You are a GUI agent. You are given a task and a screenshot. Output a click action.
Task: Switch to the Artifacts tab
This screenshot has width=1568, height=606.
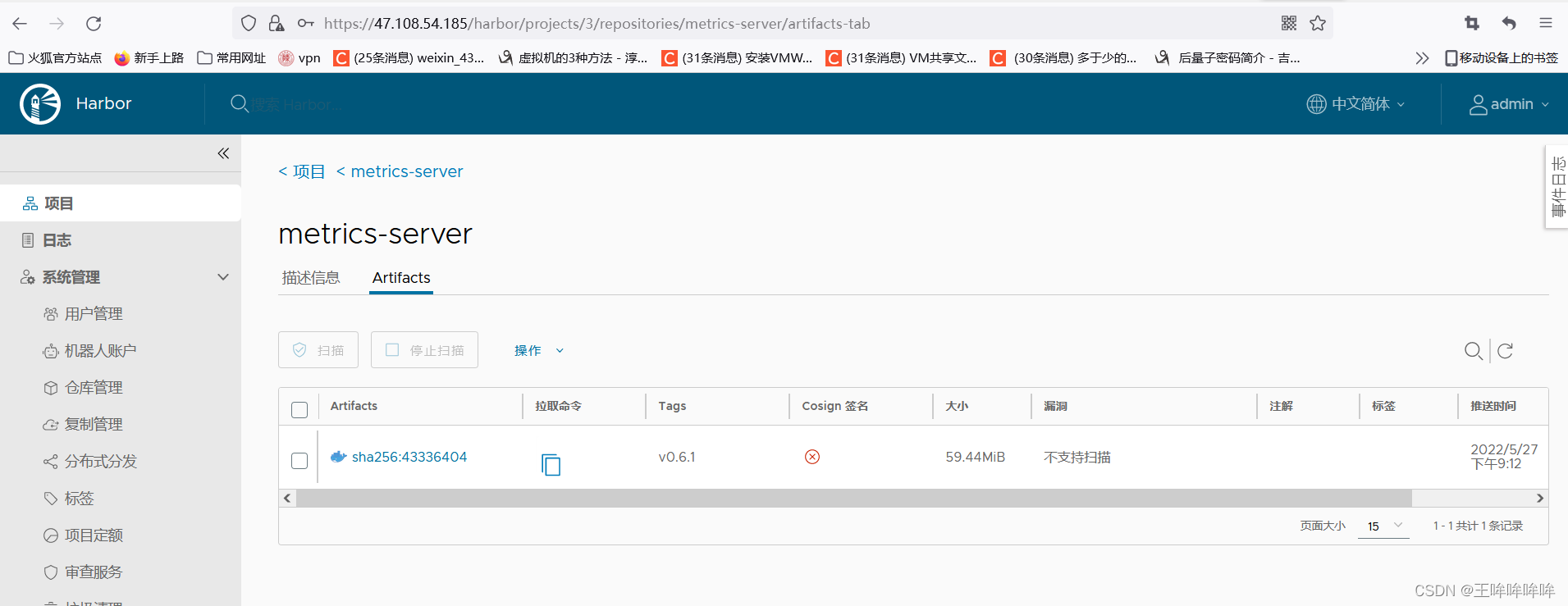tap(401, 278)
